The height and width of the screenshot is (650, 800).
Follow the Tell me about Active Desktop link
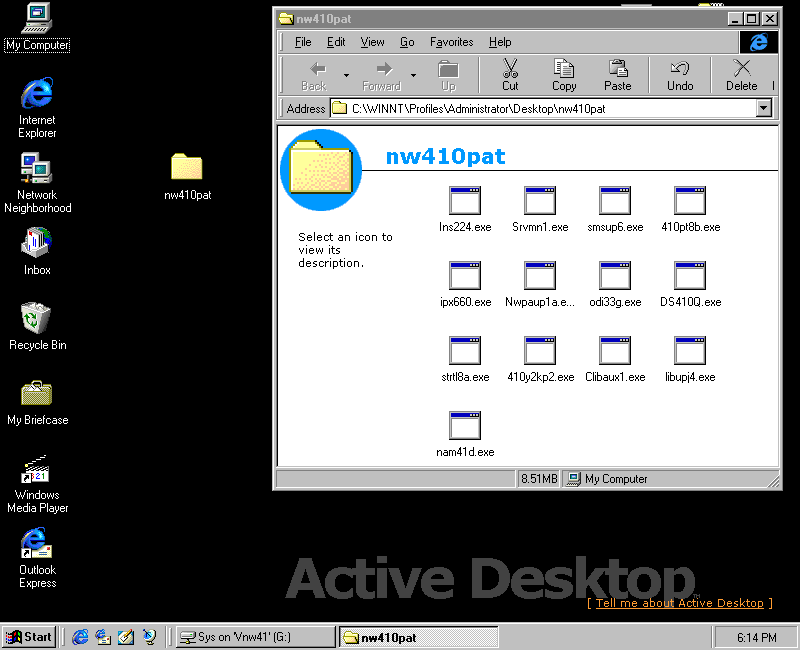(680, 603)
